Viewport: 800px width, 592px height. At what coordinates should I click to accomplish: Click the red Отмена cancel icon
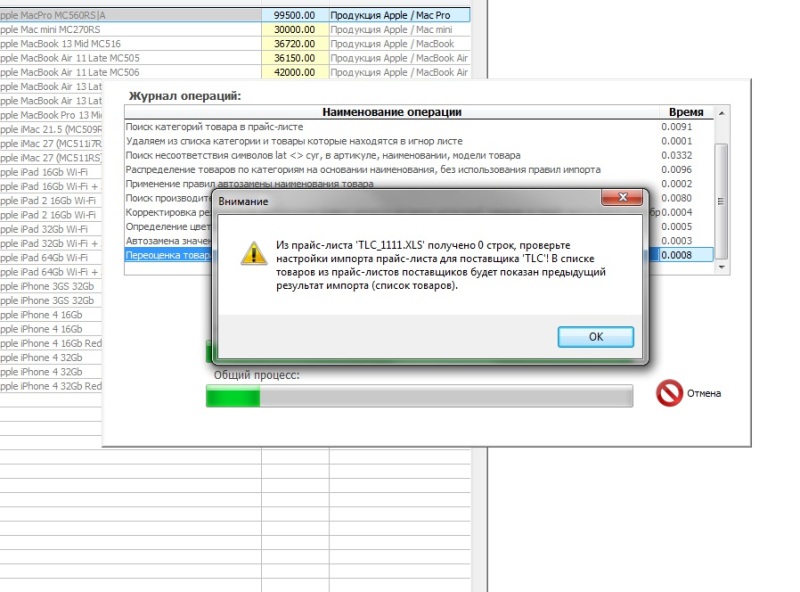coord(669,393)
